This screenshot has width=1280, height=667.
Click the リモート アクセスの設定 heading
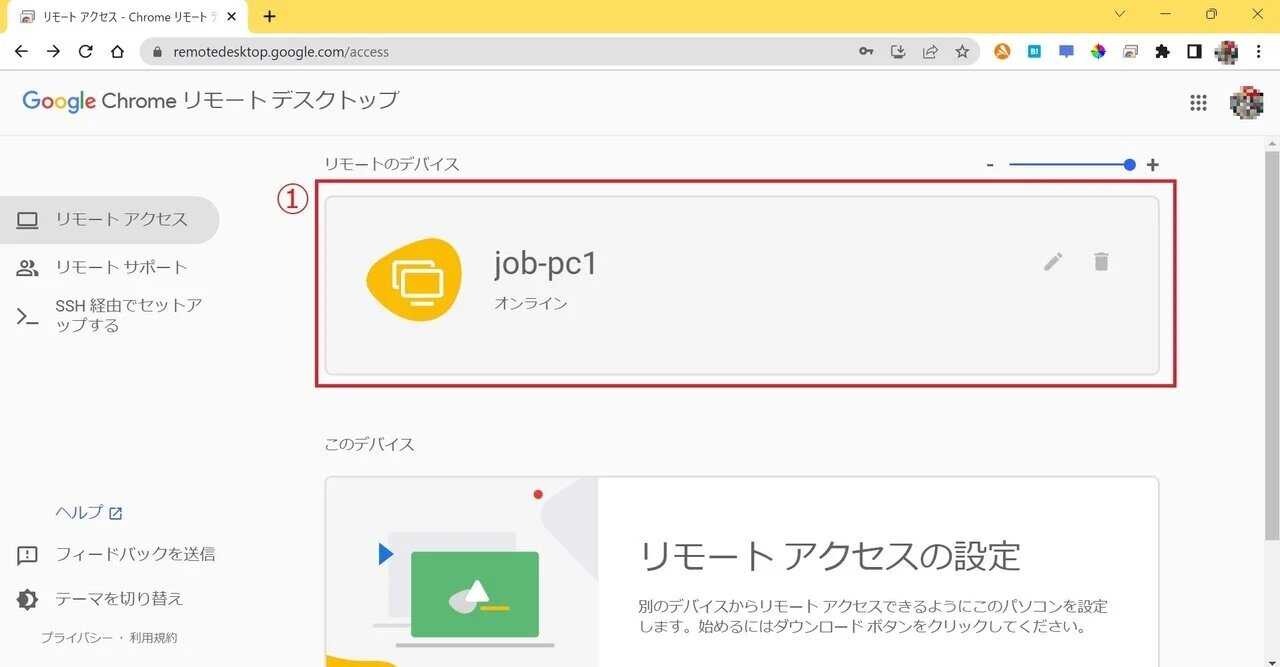point(830,556)
